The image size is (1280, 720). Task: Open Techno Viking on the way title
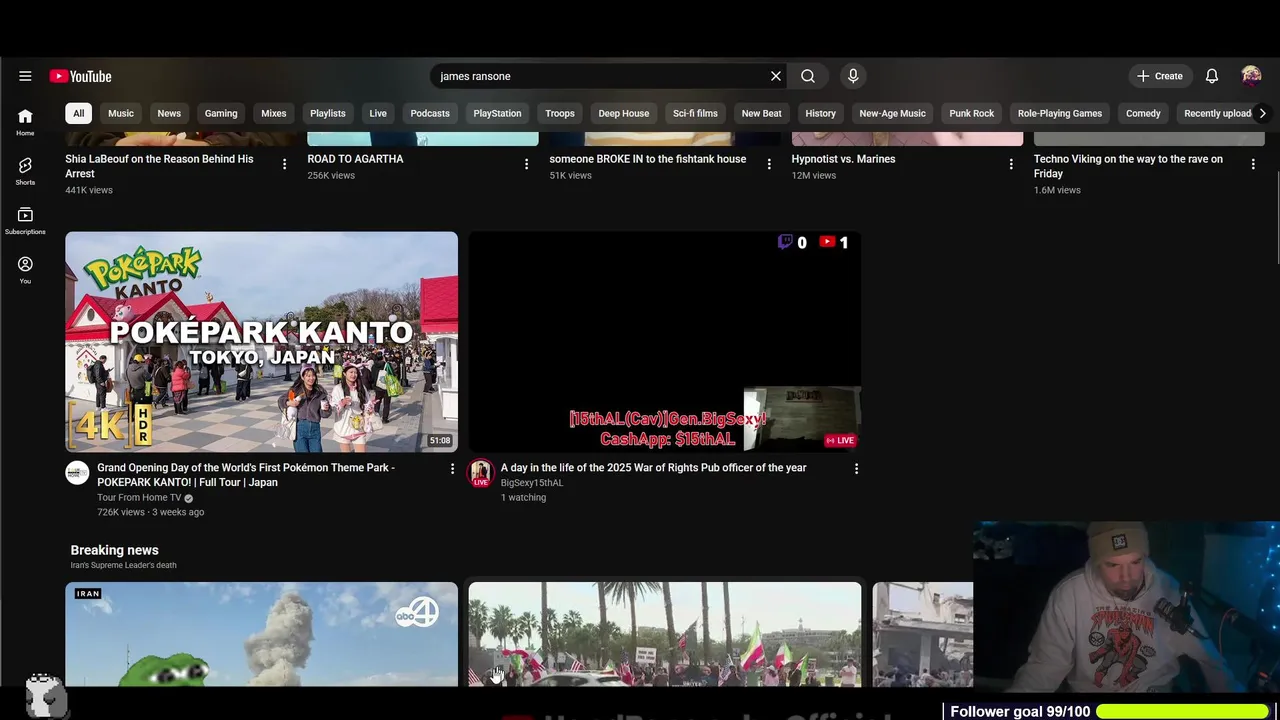tap(1128, 166)
